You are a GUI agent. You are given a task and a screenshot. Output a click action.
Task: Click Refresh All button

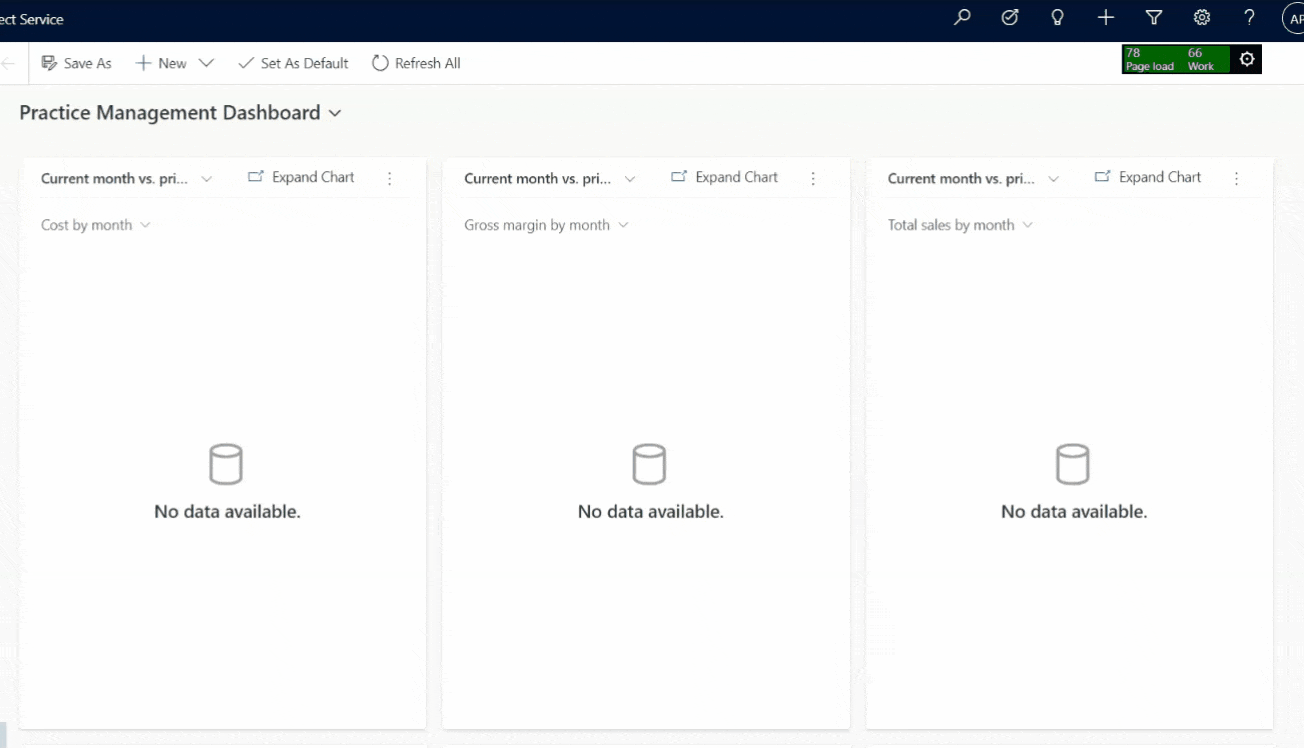[416, 63]
